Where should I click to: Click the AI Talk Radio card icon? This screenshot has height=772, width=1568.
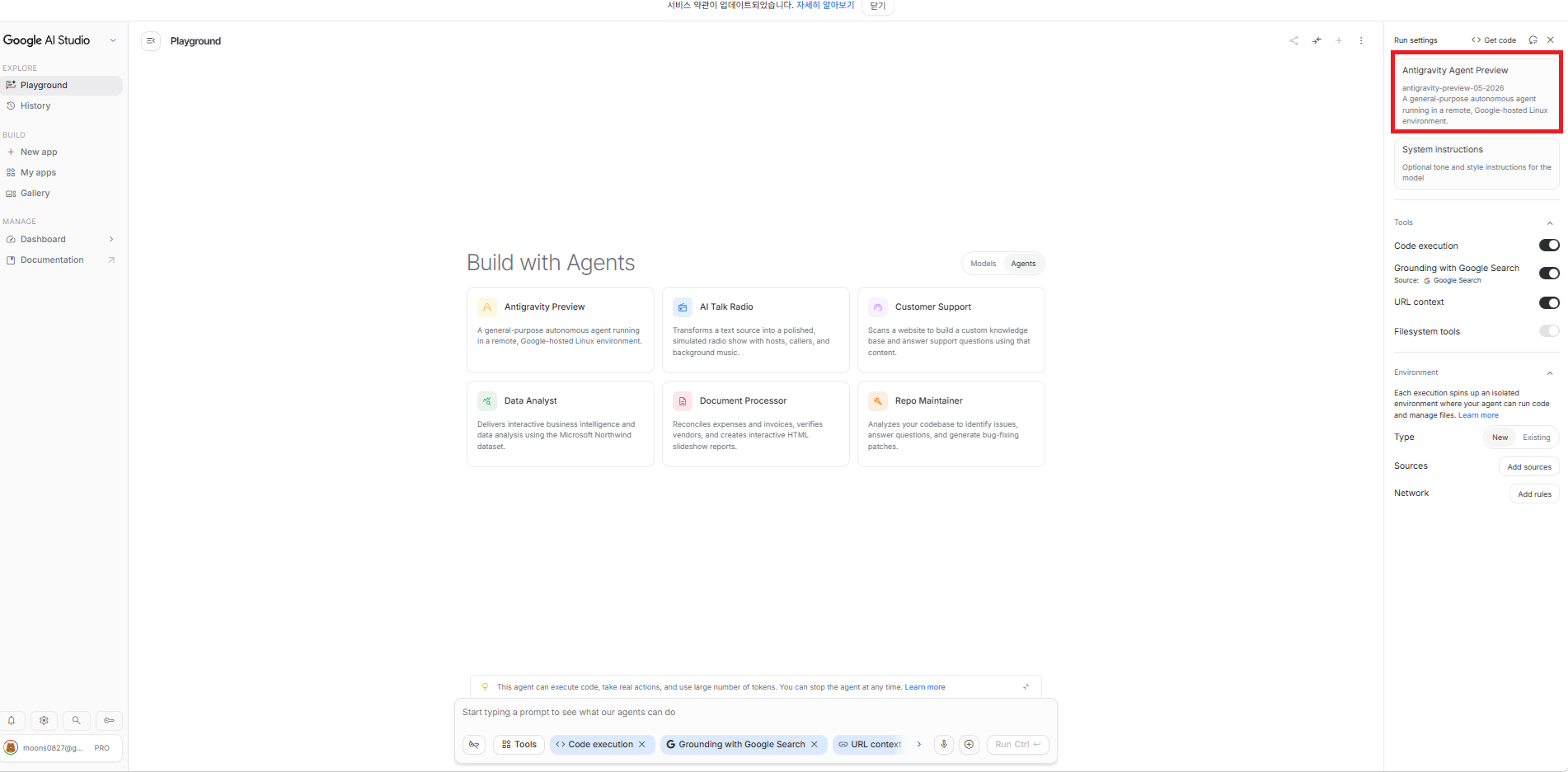[683, 307]
